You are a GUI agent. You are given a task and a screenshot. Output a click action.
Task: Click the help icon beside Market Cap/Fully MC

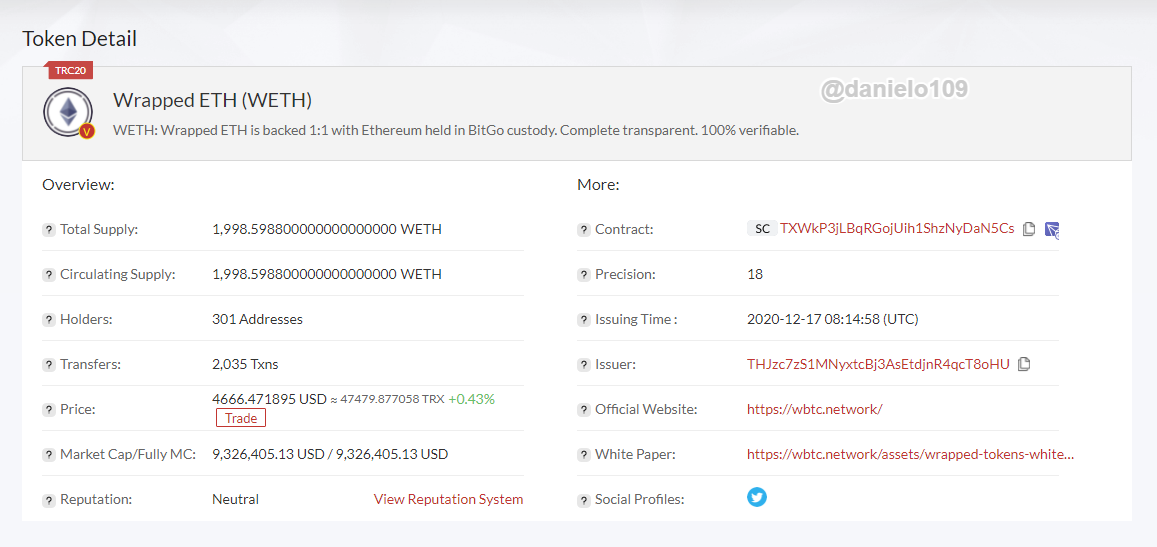coord(49,455)
